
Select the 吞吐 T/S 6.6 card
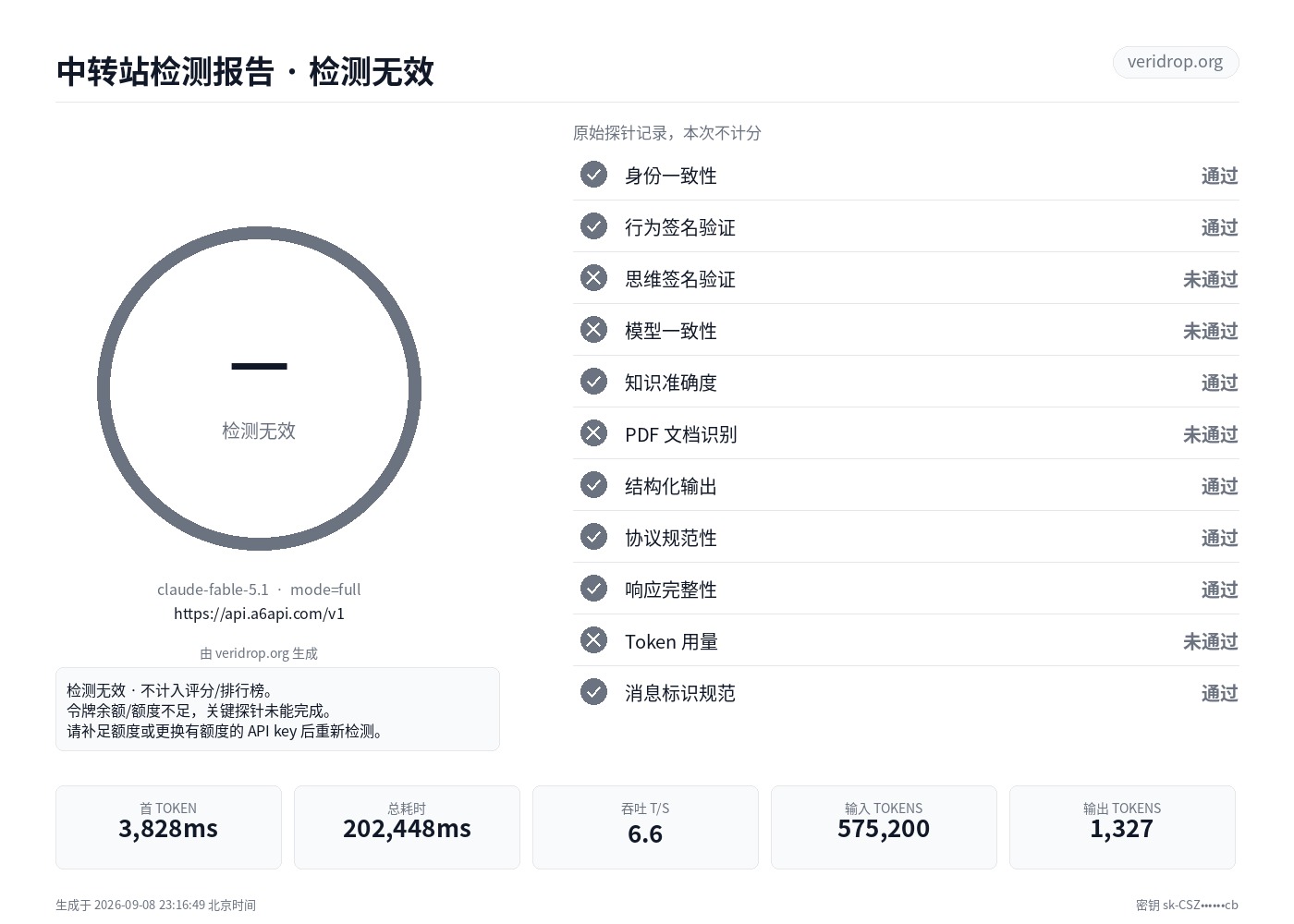645,827
